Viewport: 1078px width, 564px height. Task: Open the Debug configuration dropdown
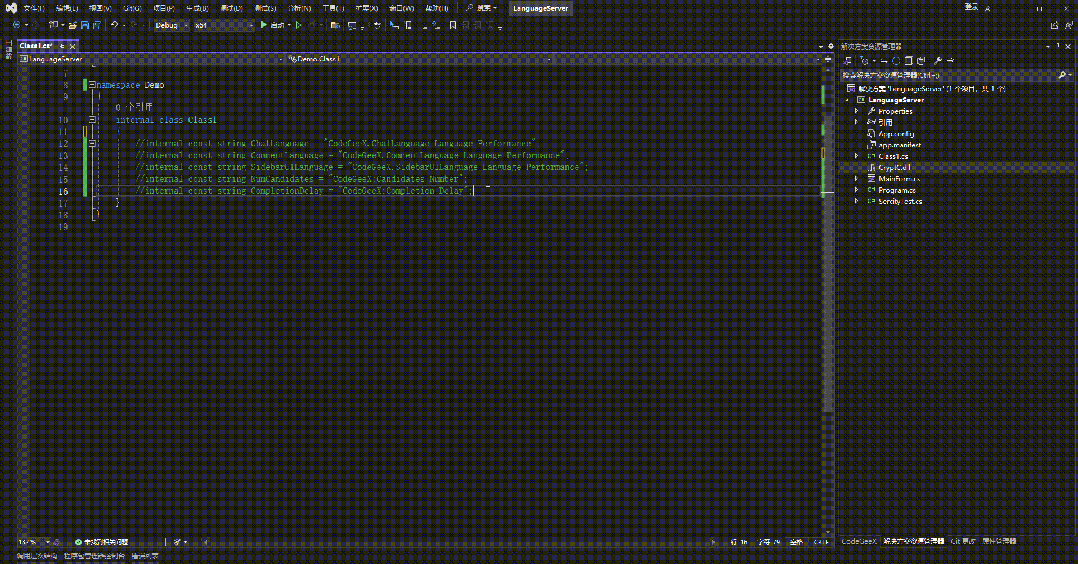coord(171,25)
